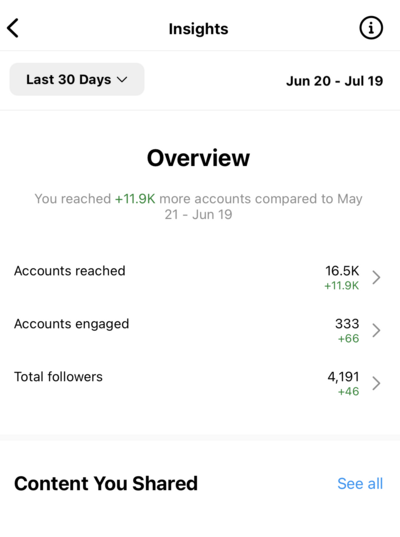The height and width of the screenshot is (537, 400).
Task: Click the +46 followers change figure
Action: [348, 391]
